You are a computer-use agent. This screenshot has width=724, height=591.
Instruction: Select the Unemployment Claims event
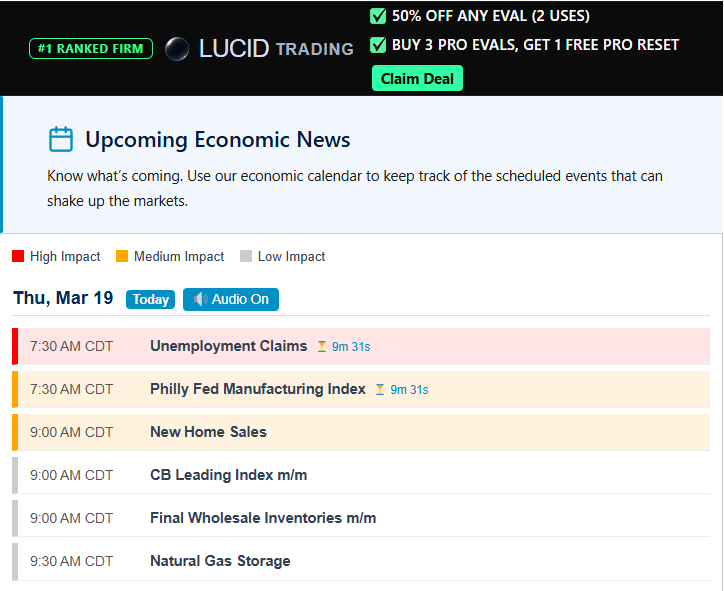[x=361, y=346]
